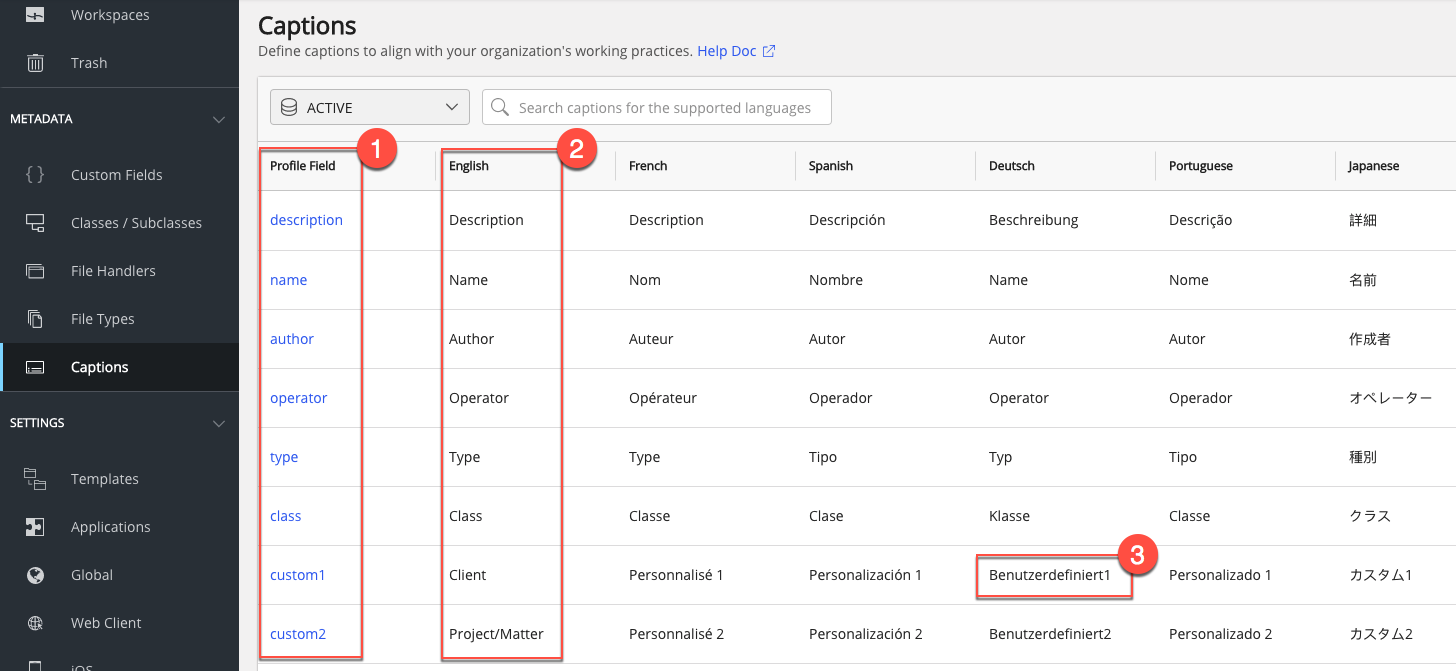This screenshot has height=671, width=1456.
Task: Select Captions in the sidebar menu
Action: click(99, 367)
